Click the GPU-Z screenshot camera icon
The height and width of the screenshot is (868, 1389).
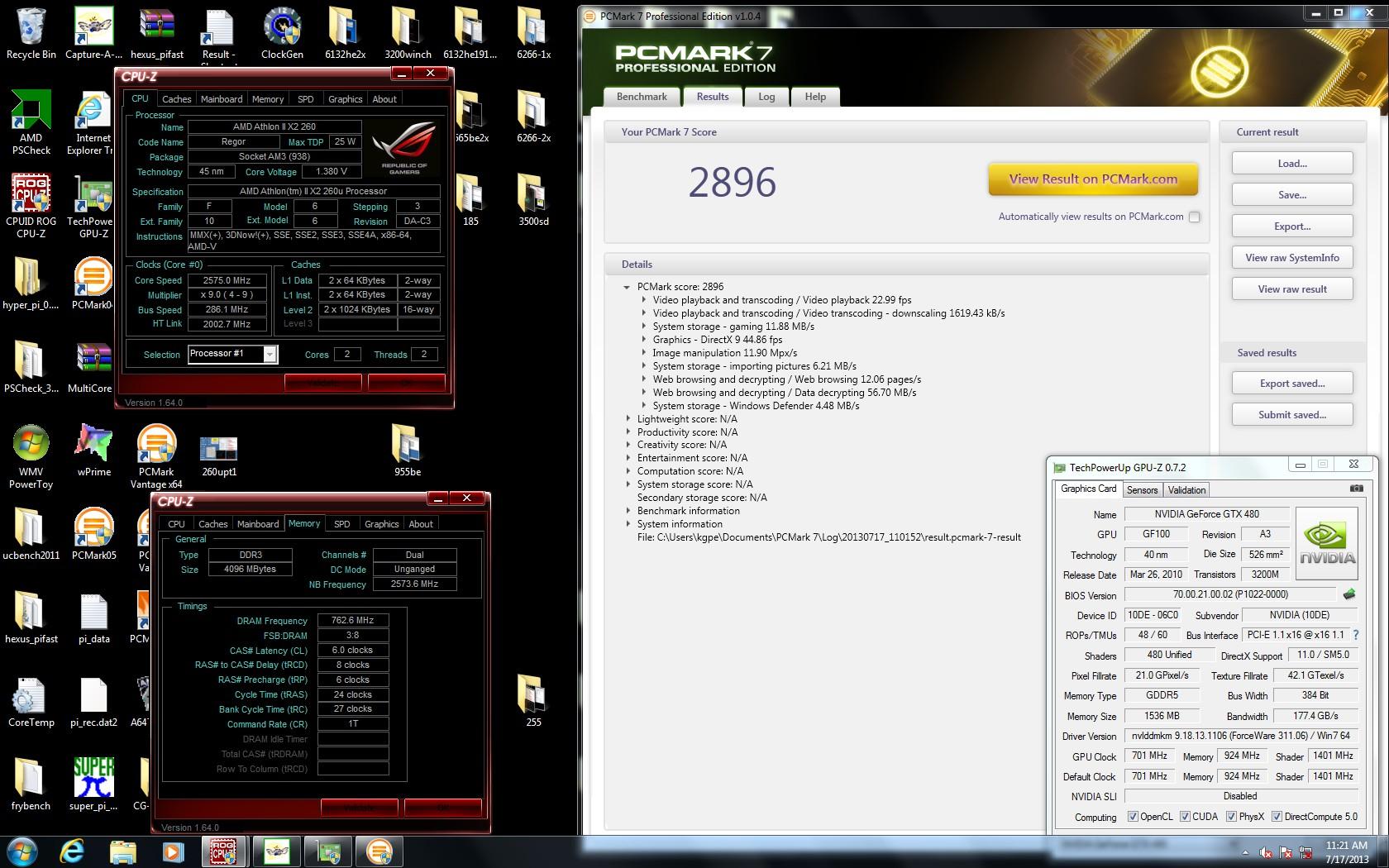point(1356,489)
